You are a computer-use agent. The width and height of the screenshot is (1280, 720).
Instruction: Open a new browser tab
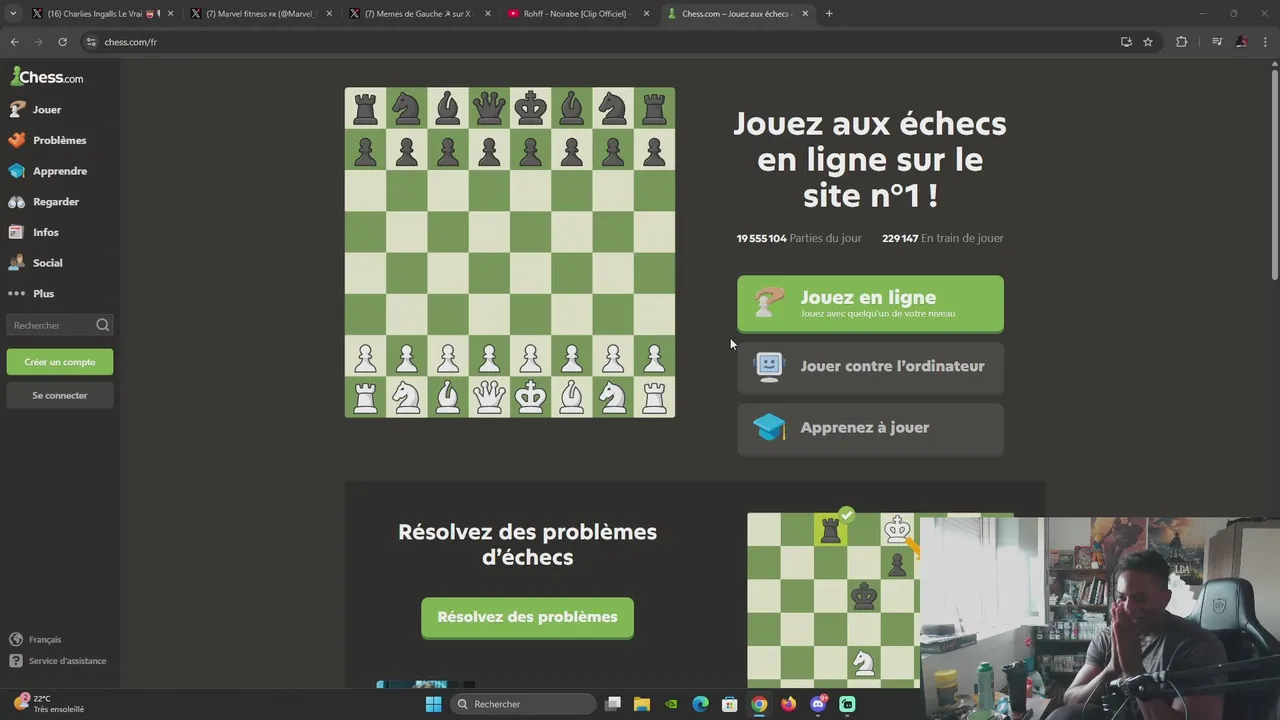[829, 14]
